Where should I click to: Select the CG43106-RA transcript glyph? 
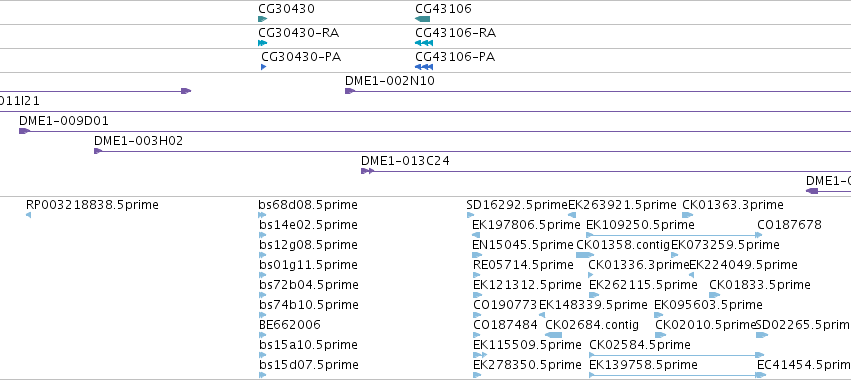(x=423, y=43)
